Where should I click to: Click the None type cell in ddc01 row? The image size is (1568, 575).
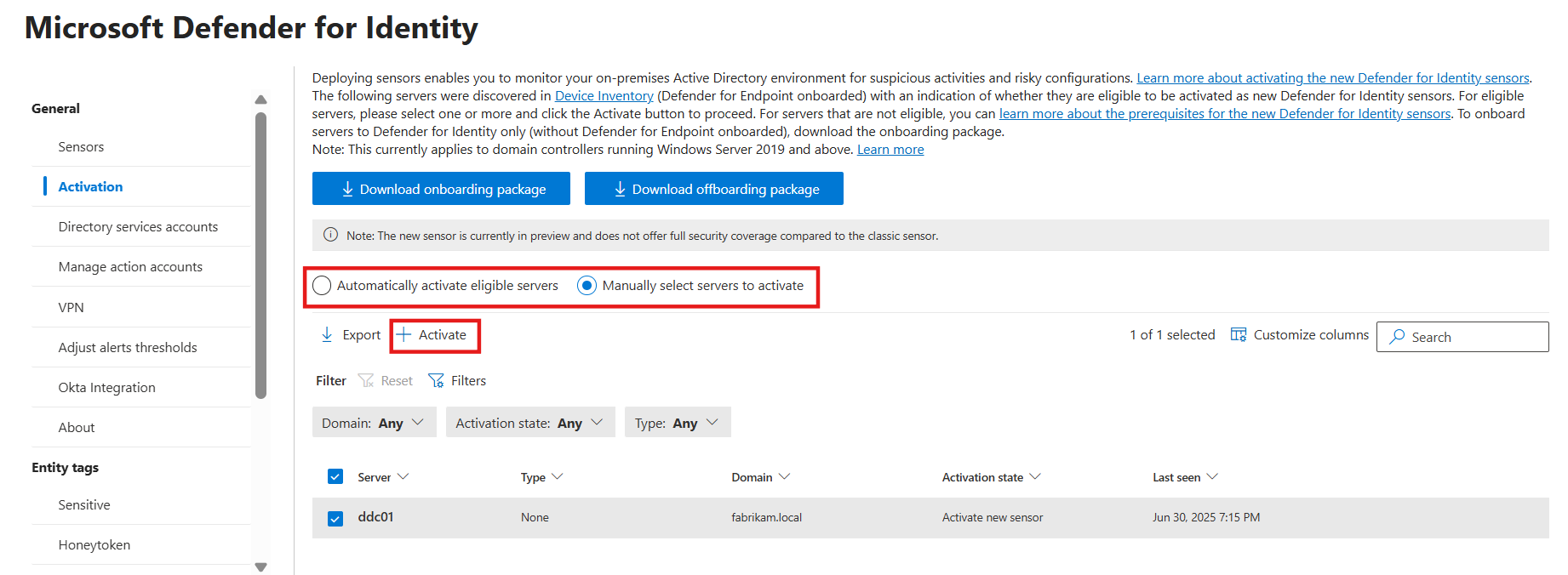click(535, 517)
